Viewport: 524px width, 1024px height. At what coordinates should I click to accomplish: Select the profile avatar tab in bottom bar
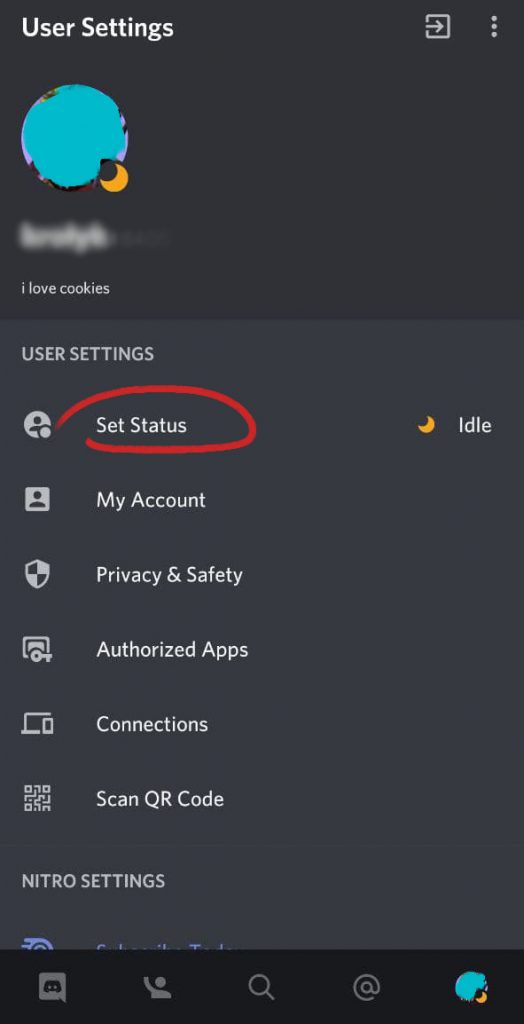(472, 987)
